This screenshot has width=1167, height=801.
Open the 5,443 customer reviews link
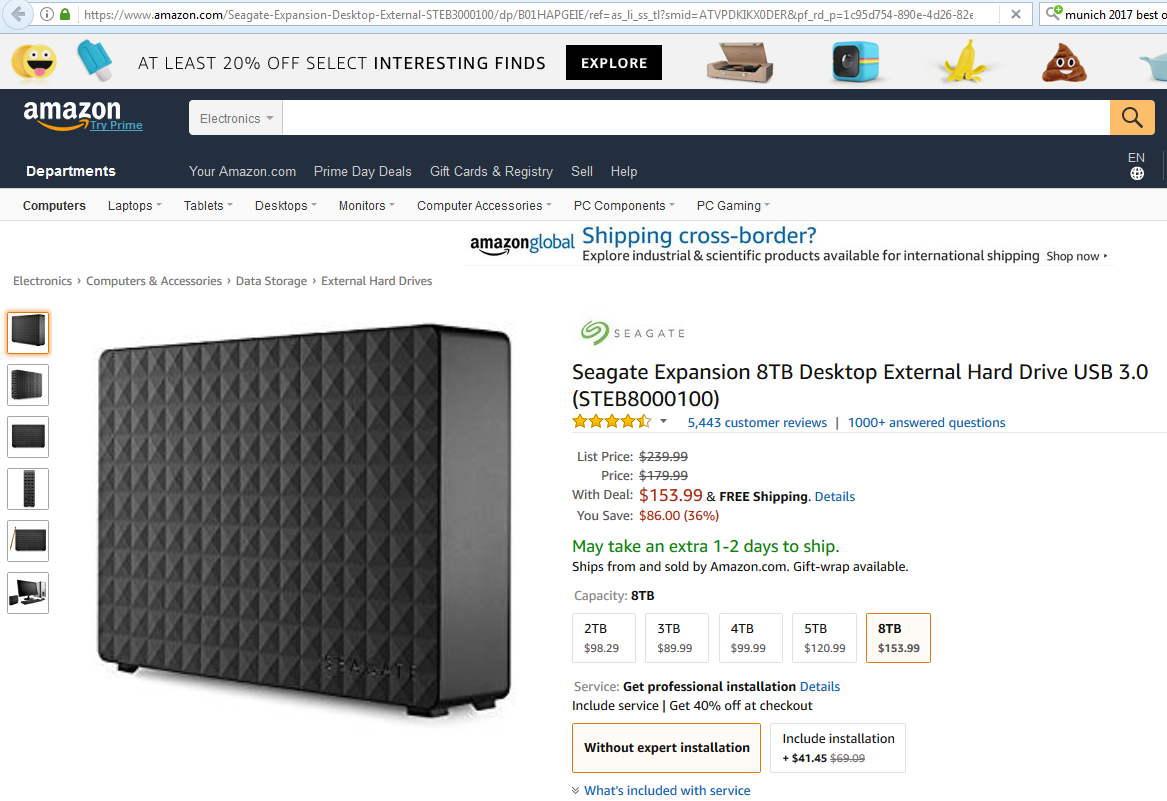(x=757, y=423)
